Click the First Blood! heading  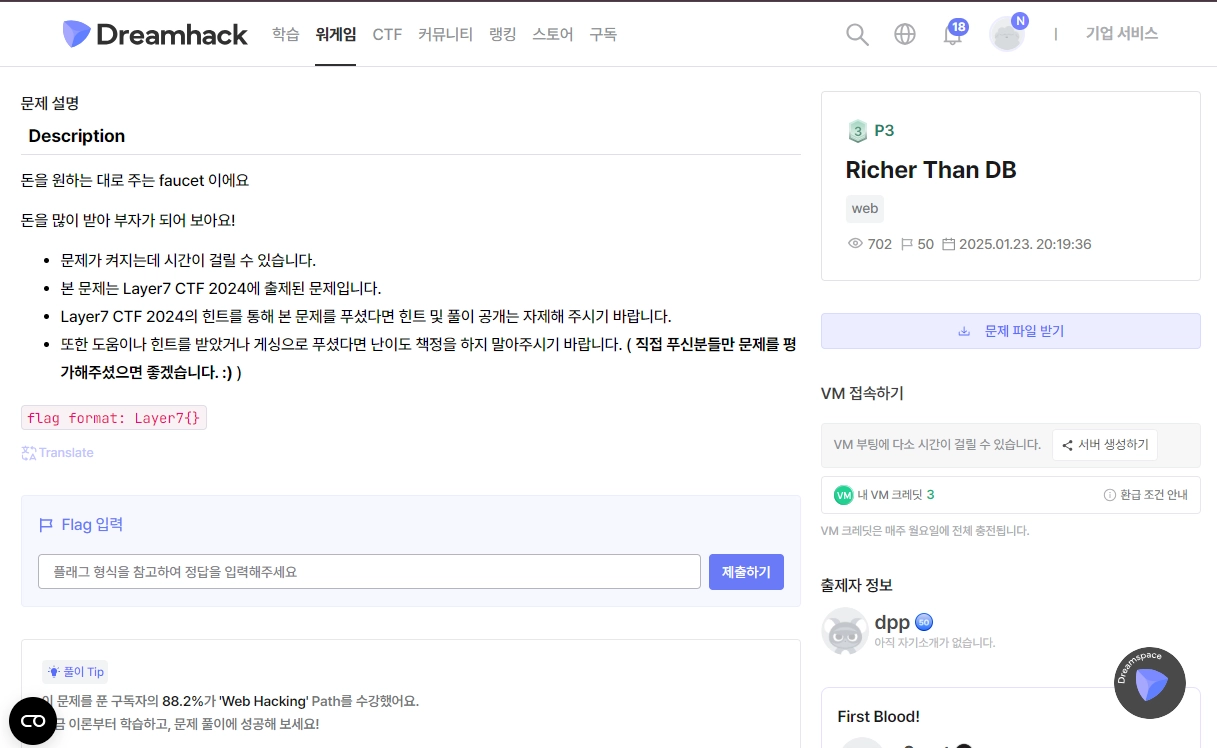click(x=878, y=716)
